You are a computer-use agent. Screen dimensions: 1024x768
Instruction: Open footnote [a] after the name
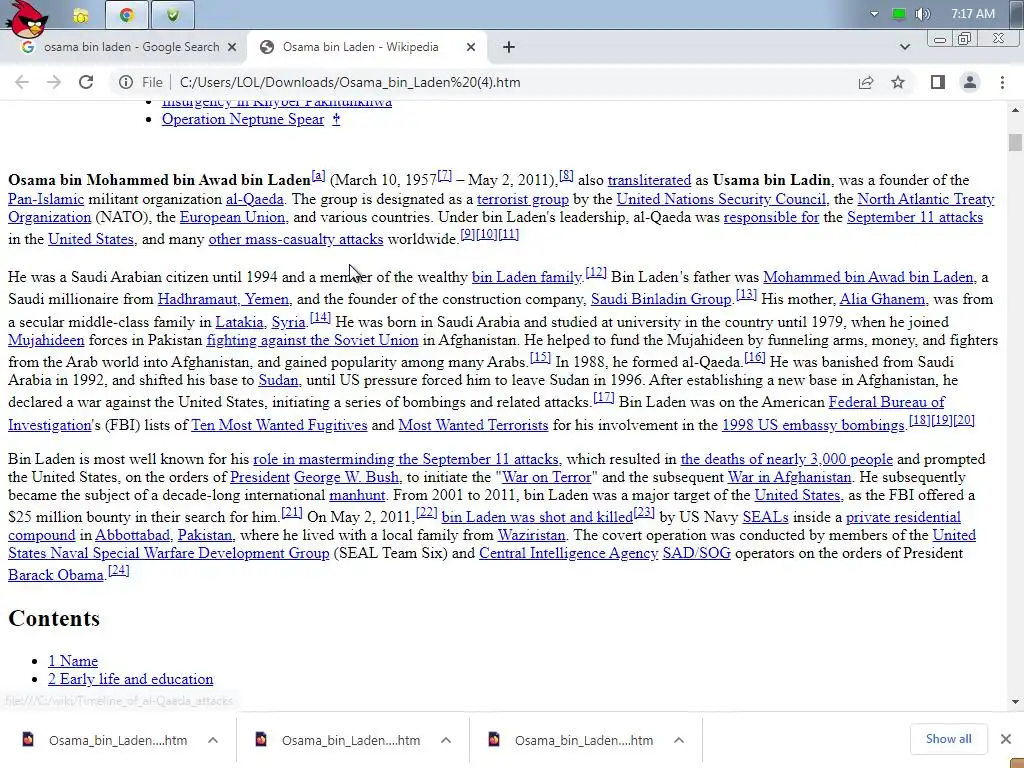(x=318, y=176)
